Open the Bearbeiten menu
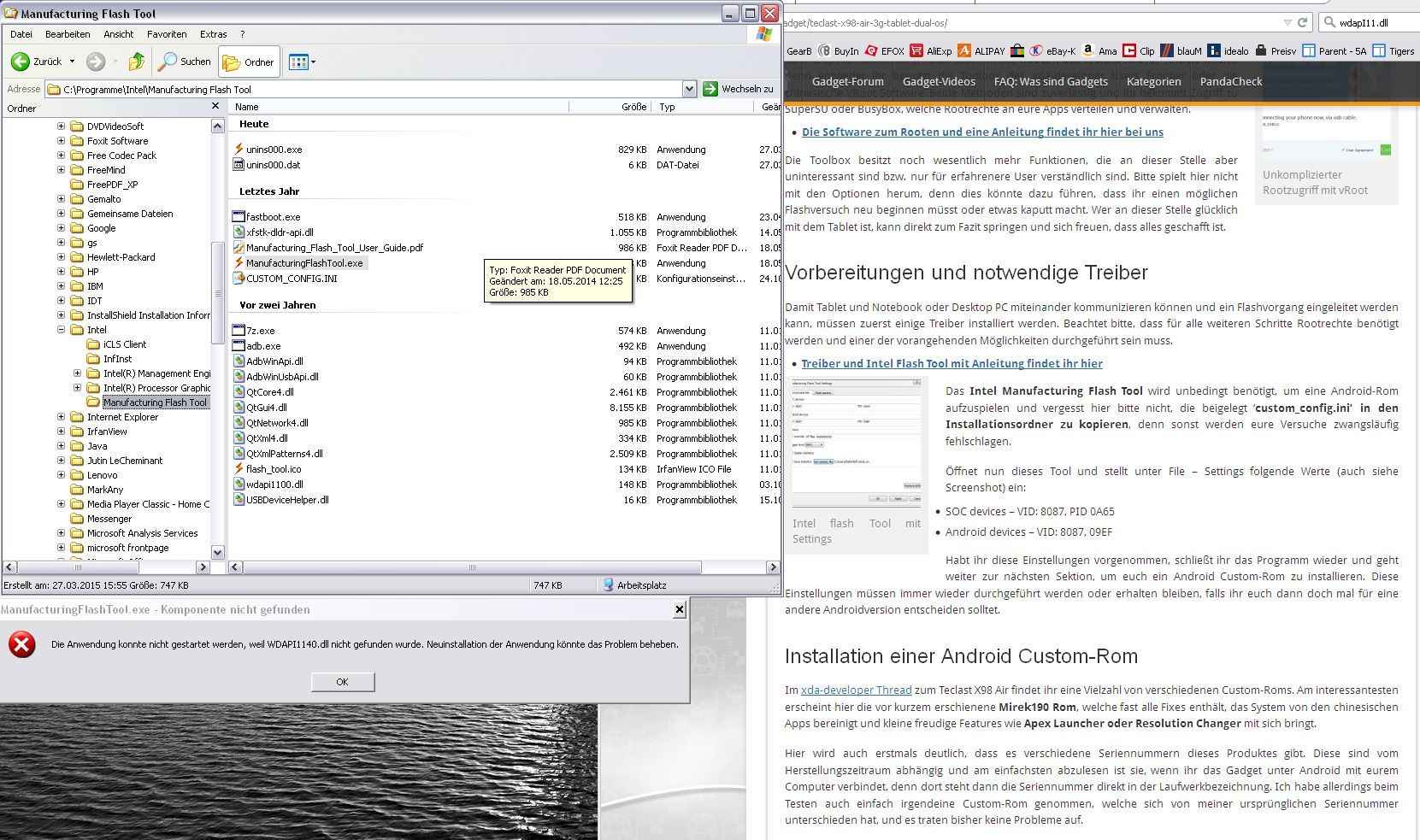Screen dimensions: 1420x840 pos(68,34)
